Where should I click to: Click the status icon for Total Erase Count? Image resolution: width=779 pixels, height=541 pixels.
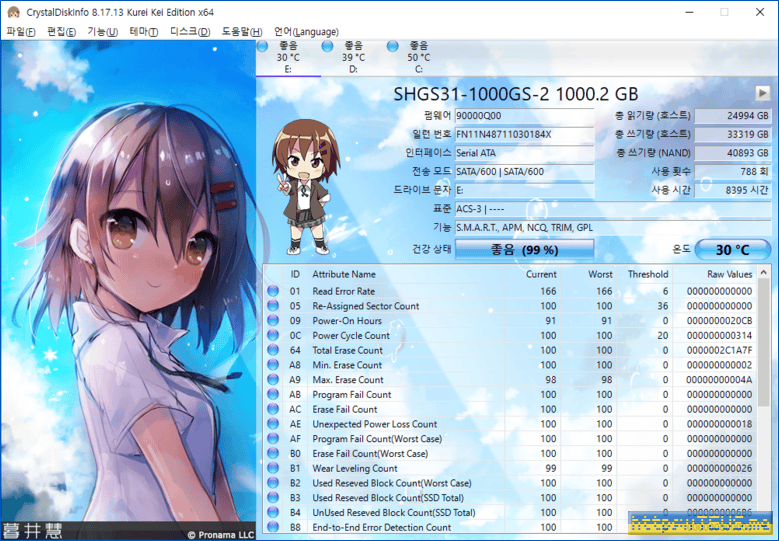273,350
